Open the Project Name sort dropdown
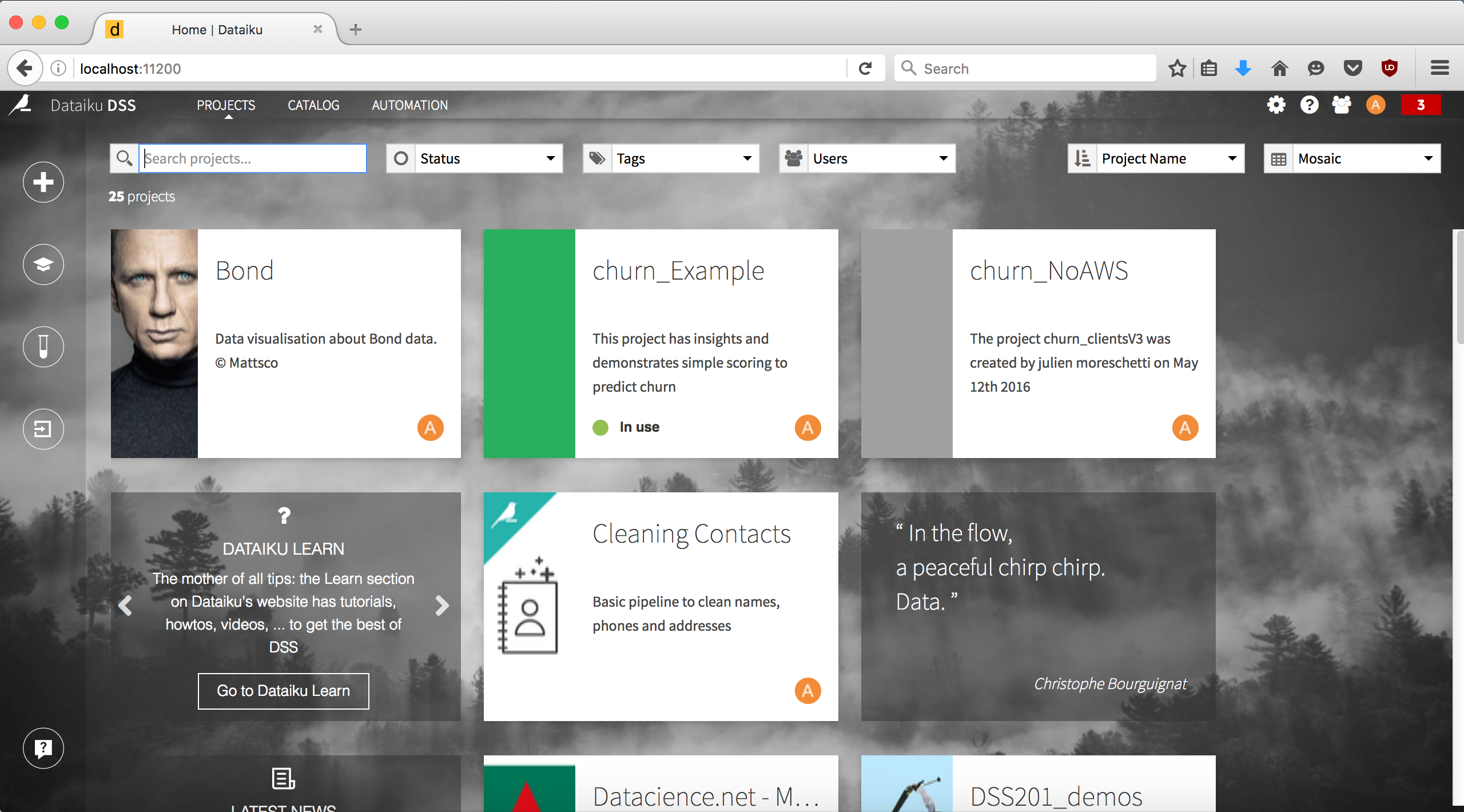The image size is (1464, 812). click(x=1170, y=158)
